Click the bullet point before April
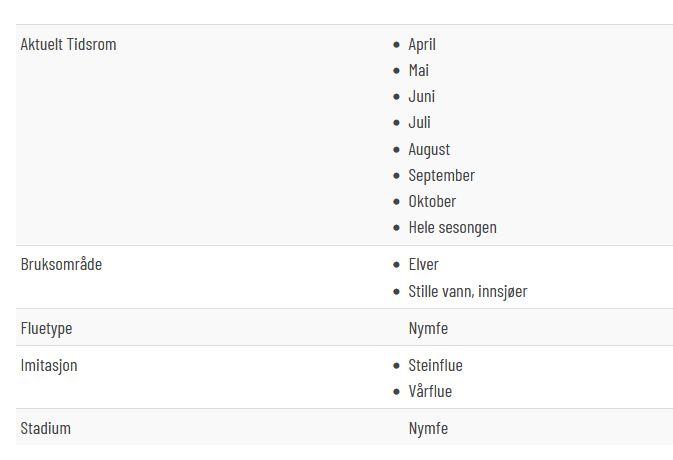Screen dimensions: 673x460 (396, 45)
